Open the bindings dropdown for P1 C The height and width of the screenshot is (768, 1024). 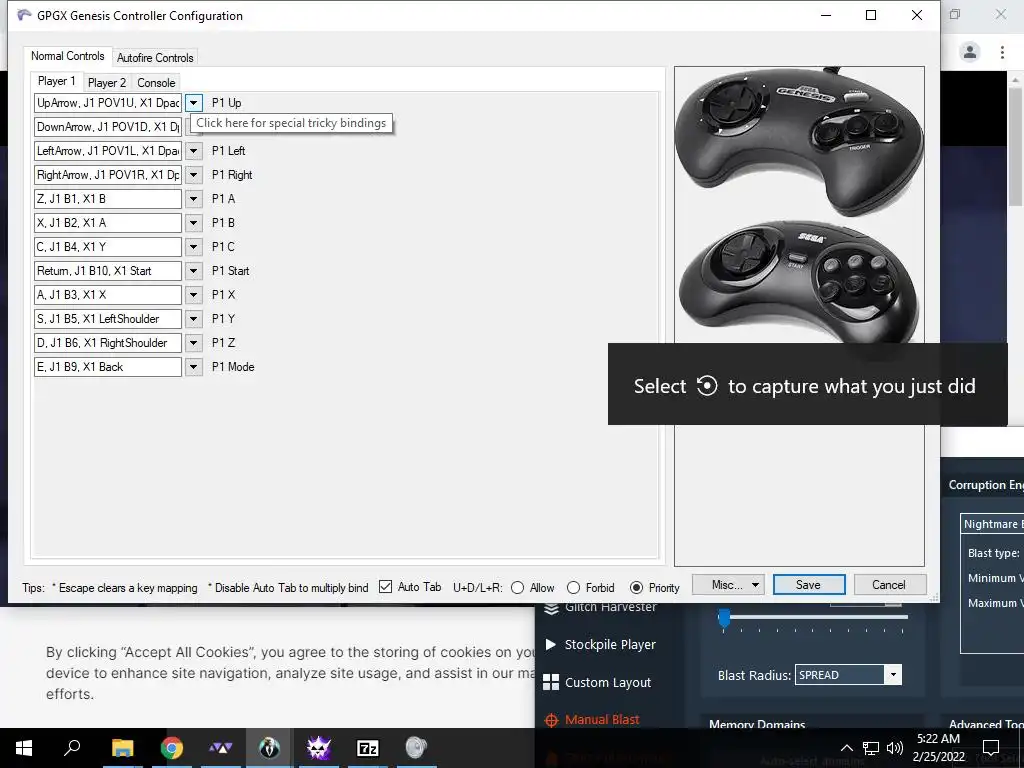click(193, 247)
